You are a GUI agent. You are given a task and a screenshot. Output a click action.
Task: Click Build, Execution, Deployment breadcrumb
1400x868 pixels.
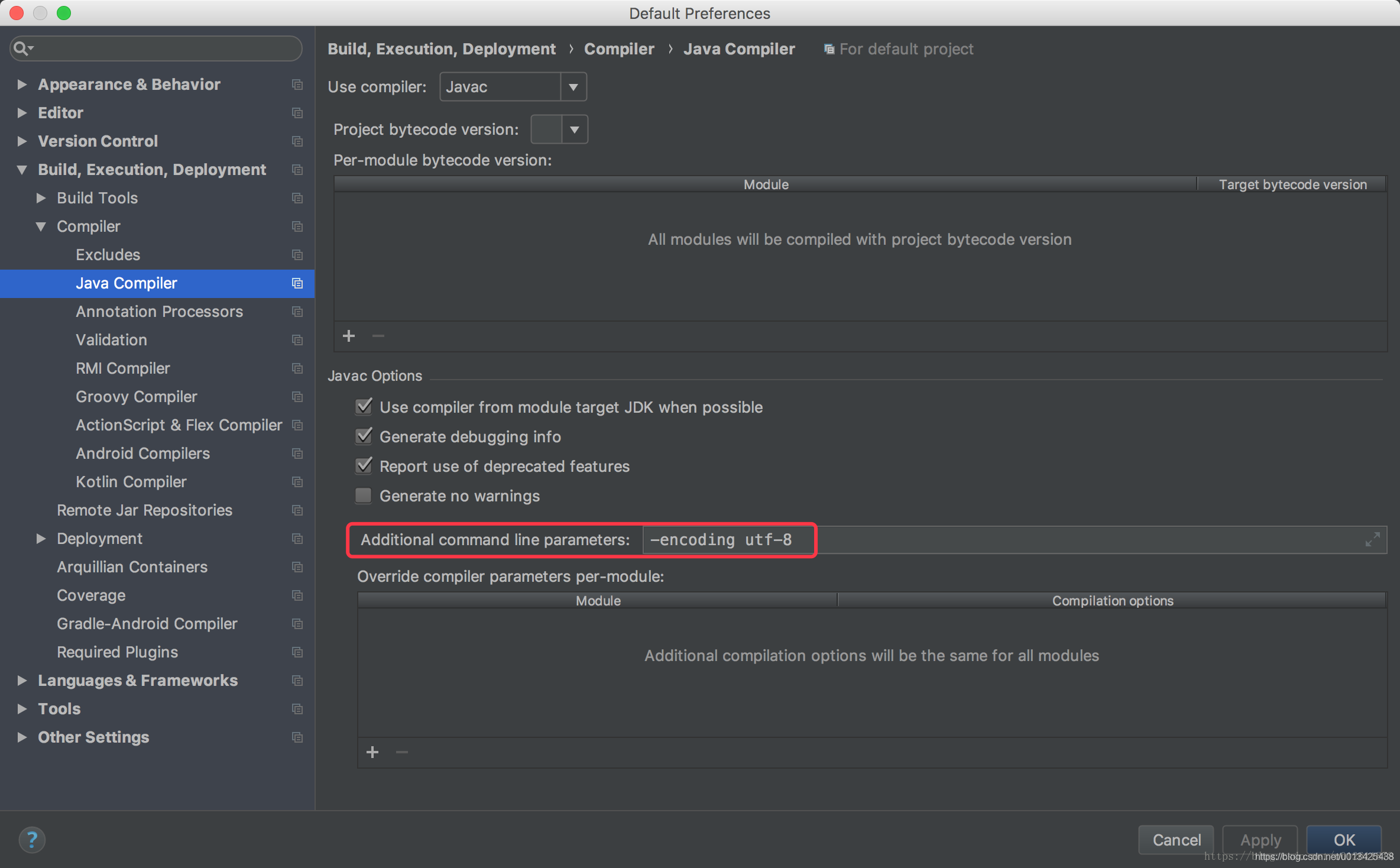(x=442, y=49)
